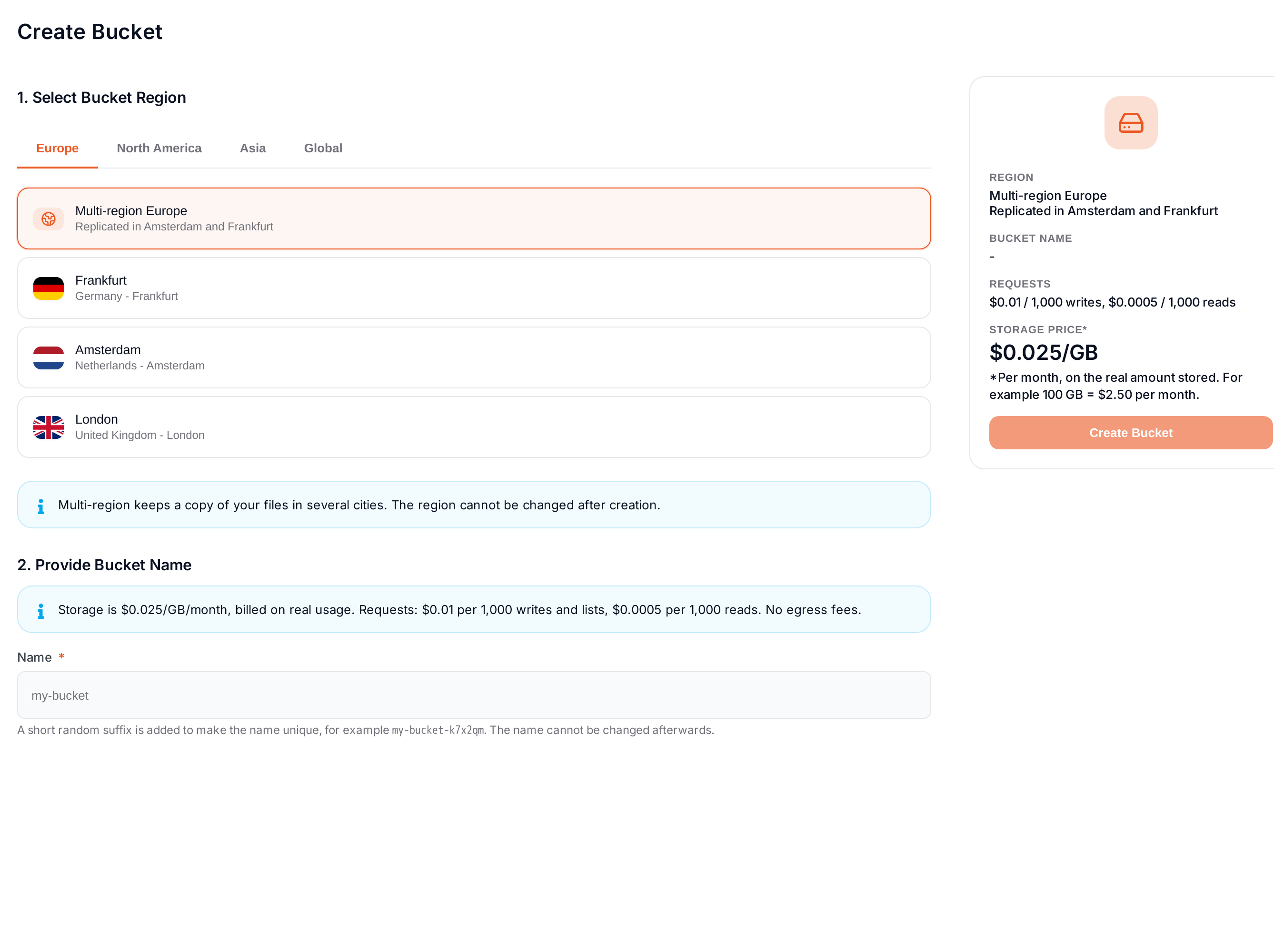Select the Multi-region Europe region option
This screenshot has height=952, width=1274.
(474, 218)
